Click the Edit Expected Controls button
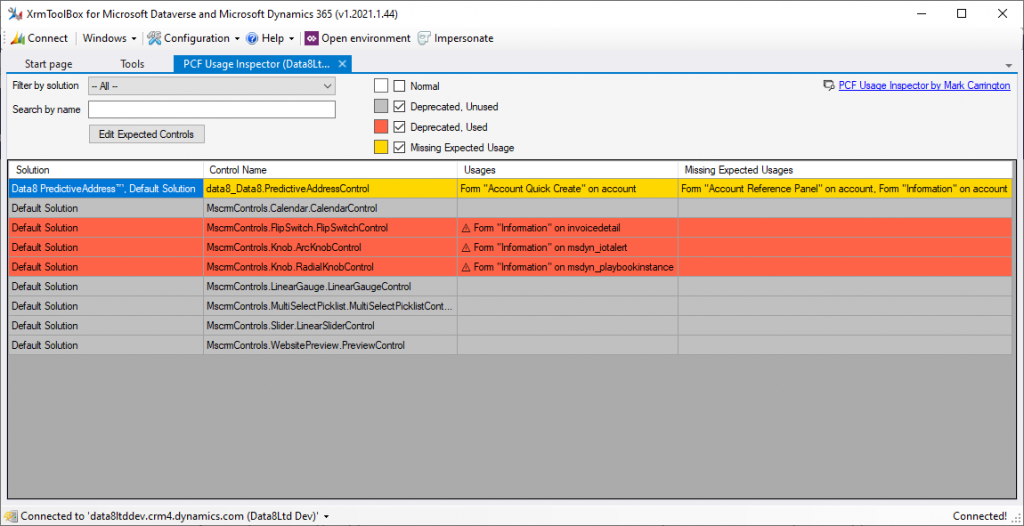Image resolution: width=1024 pixels, height=526 pixels. coord(147,134)
